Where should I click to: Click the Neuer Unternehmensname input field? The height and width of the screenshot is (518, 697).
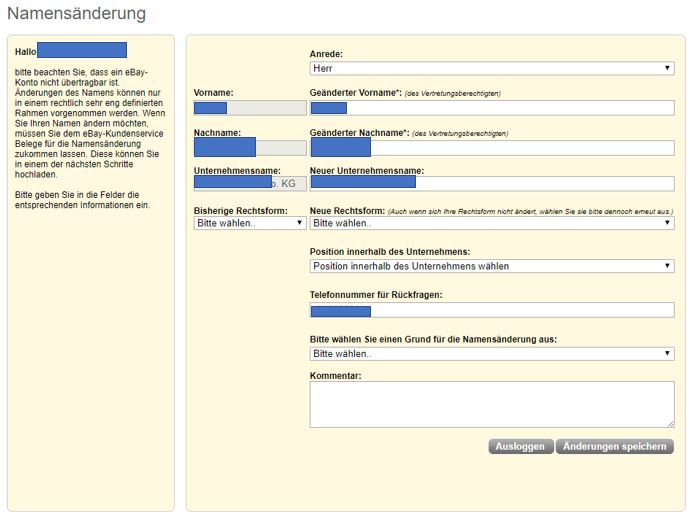492,184
